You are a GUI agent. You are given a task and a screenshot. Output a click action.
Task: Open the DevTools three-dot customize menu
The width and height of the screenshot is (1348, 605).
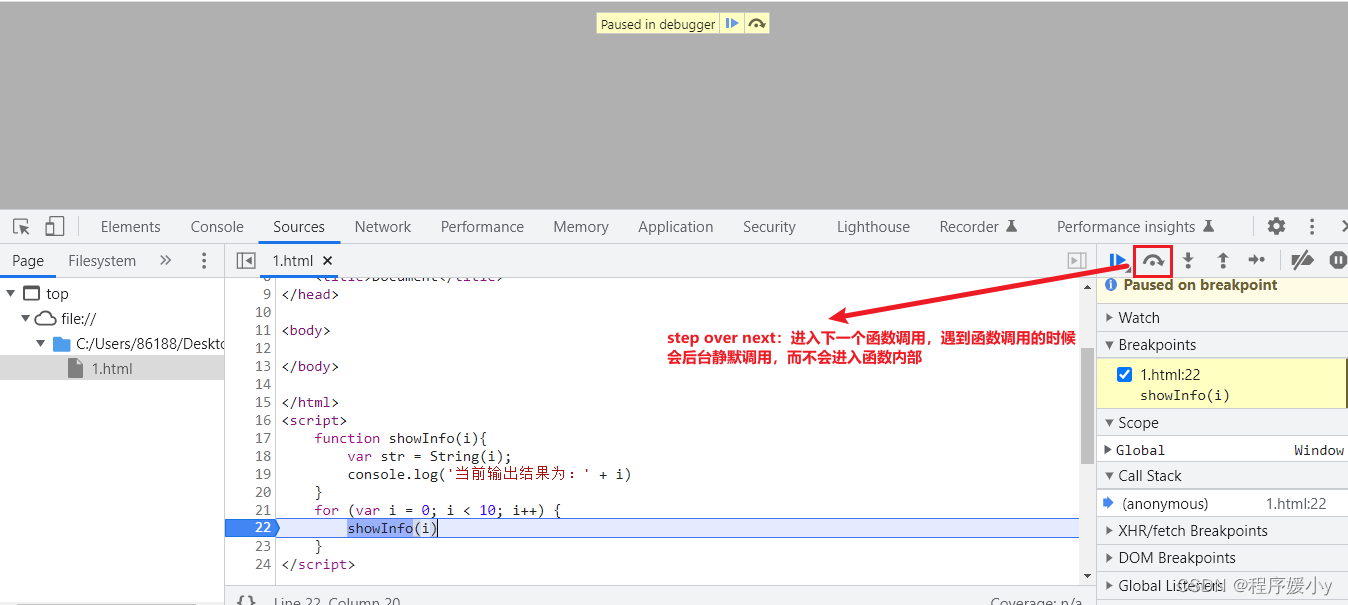pyautogui.click(x=1312, y=227)
